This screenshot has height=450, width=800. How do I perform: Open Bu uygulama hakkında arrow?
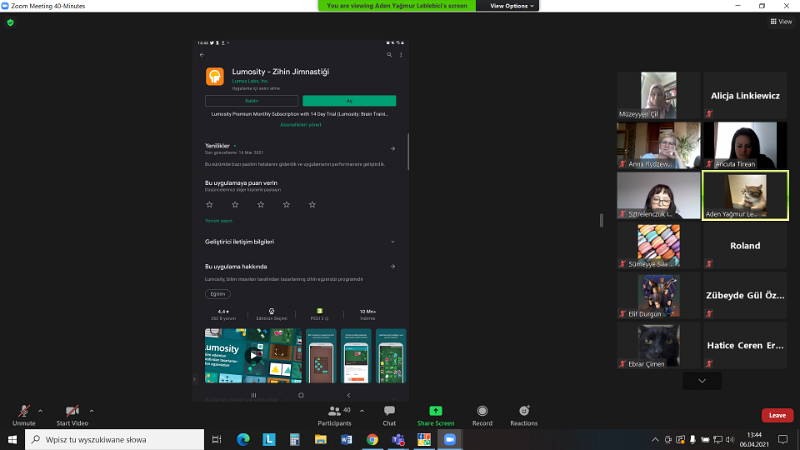tap(393, 266)
